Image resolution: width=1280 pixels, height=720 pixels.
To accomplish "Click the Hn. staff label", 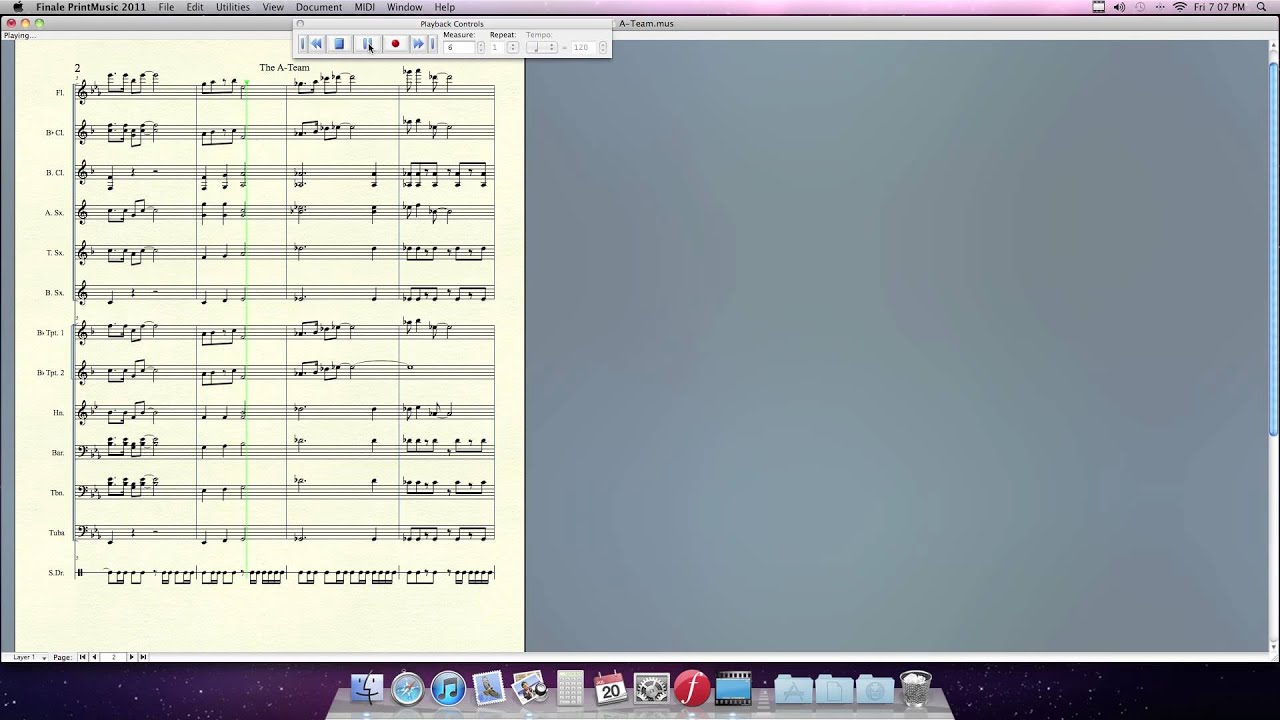I will (59, 412).
